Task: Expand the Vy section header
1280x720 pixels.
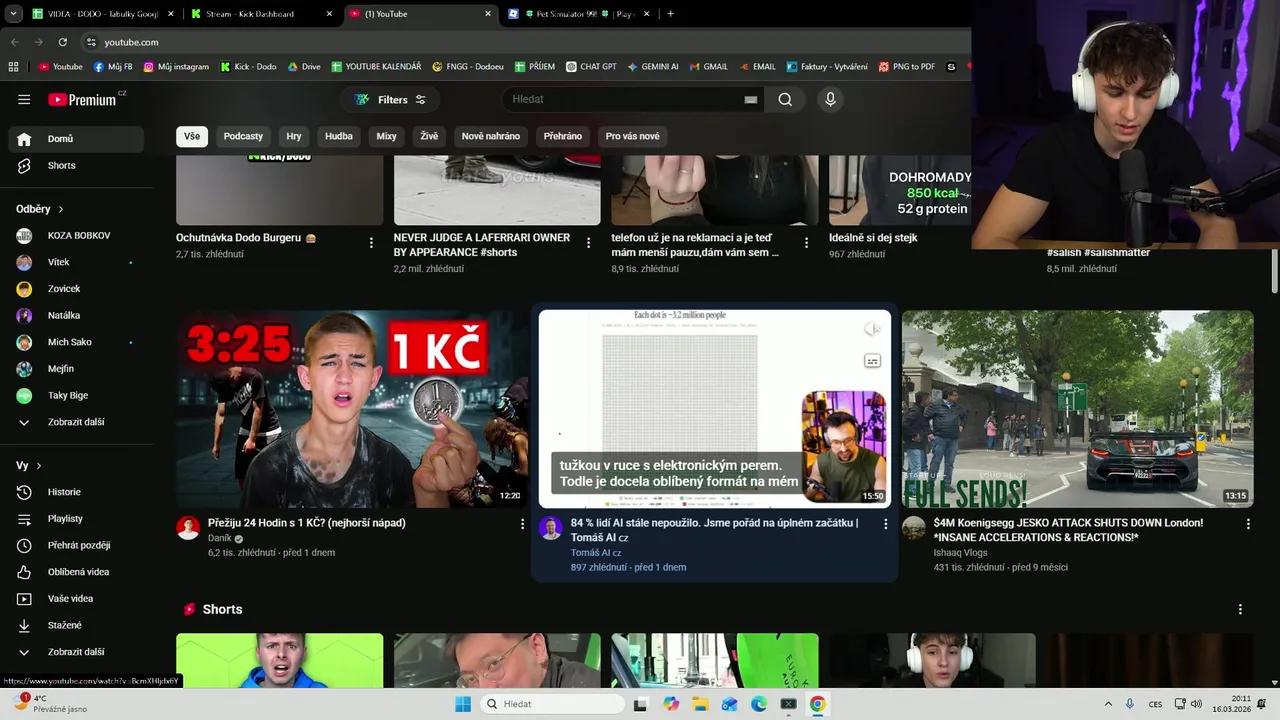Action: [29, 466]
